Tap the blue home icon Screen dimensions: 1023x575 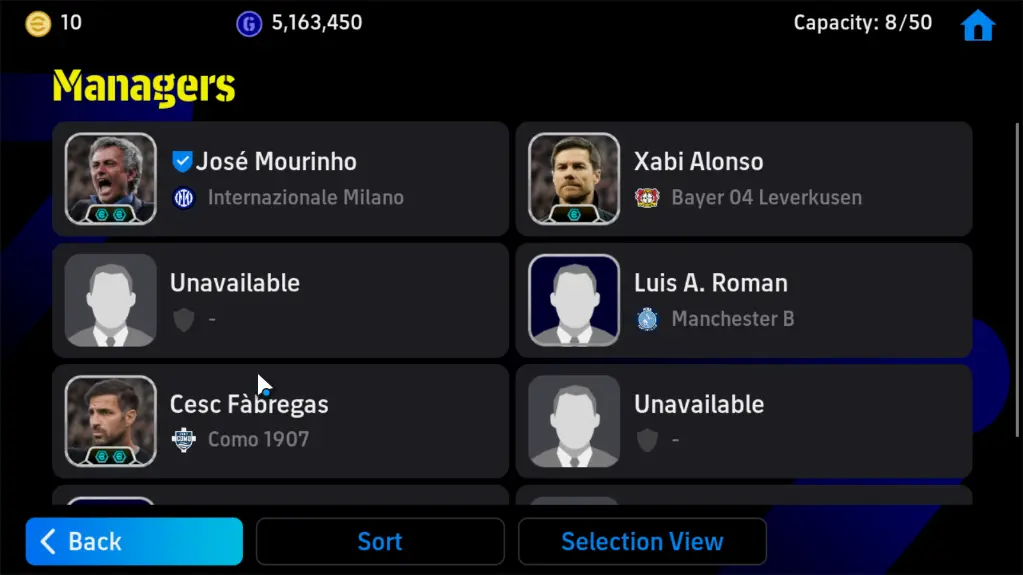pos(977,25)
